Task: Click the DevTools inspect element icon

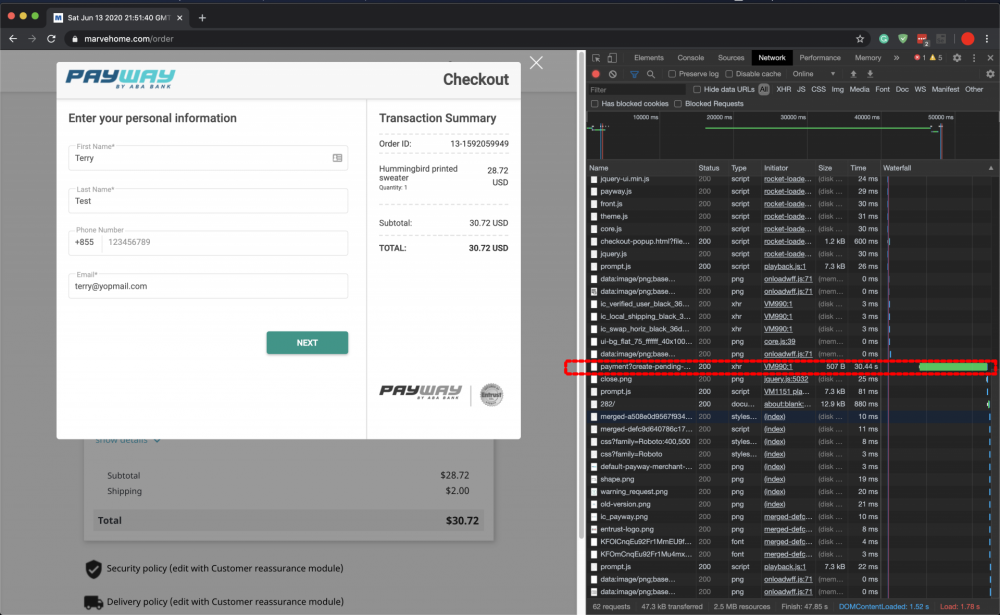Action: pyautogui.click(x=596, y=58)
